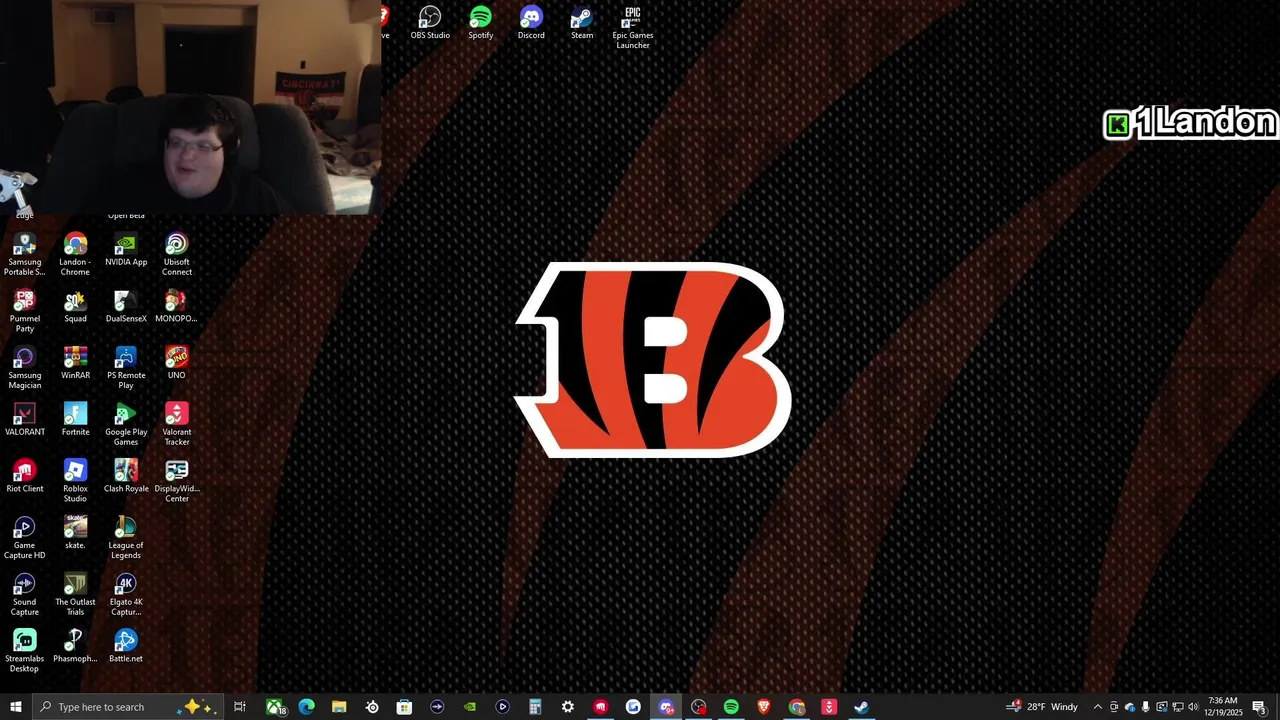Viewport: 1280px width, 720px height.
Task: Open the DisplayWidget Center desktop icon
Action: [x=177, y=482]
